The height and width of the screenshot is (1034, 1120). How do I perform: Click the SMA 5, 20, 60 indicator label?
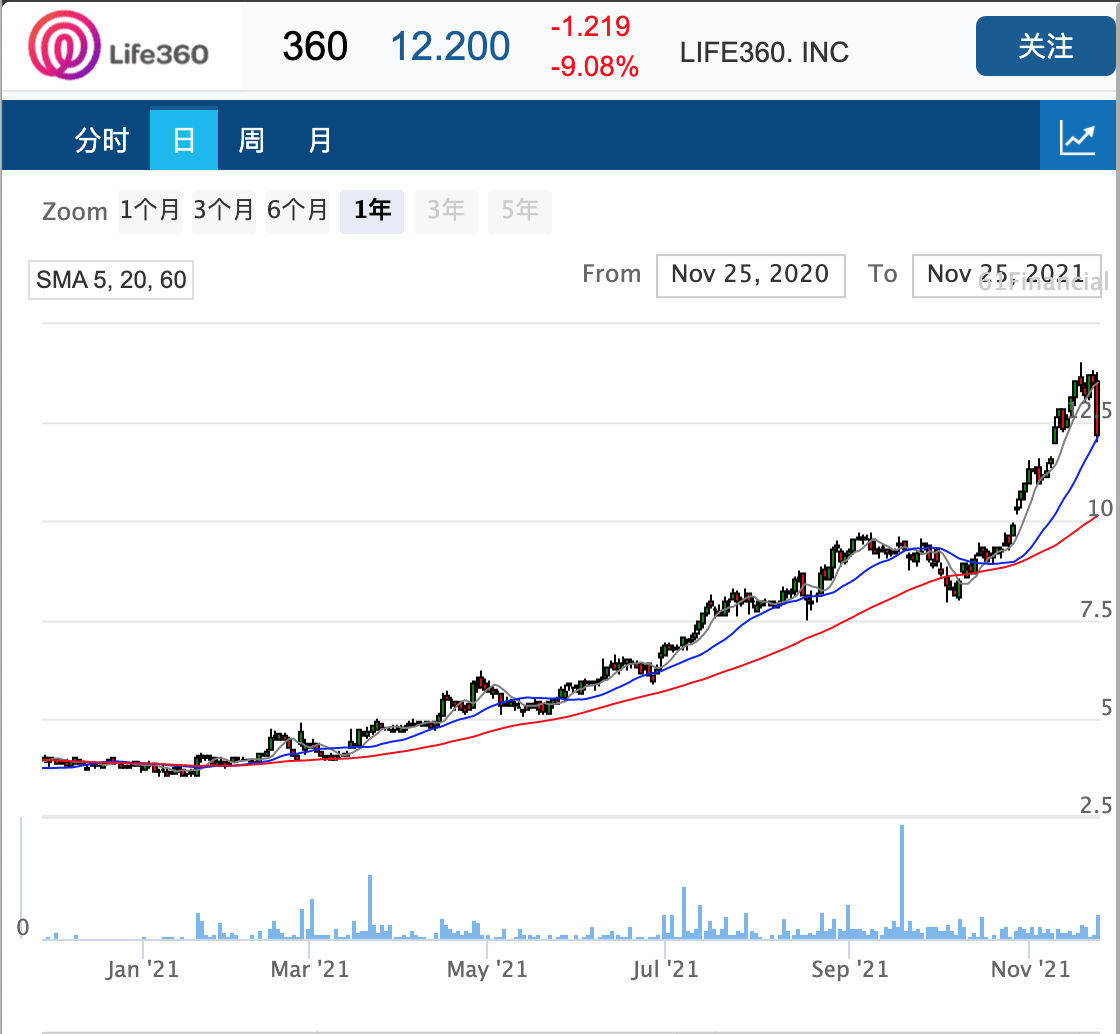(110, 280)
